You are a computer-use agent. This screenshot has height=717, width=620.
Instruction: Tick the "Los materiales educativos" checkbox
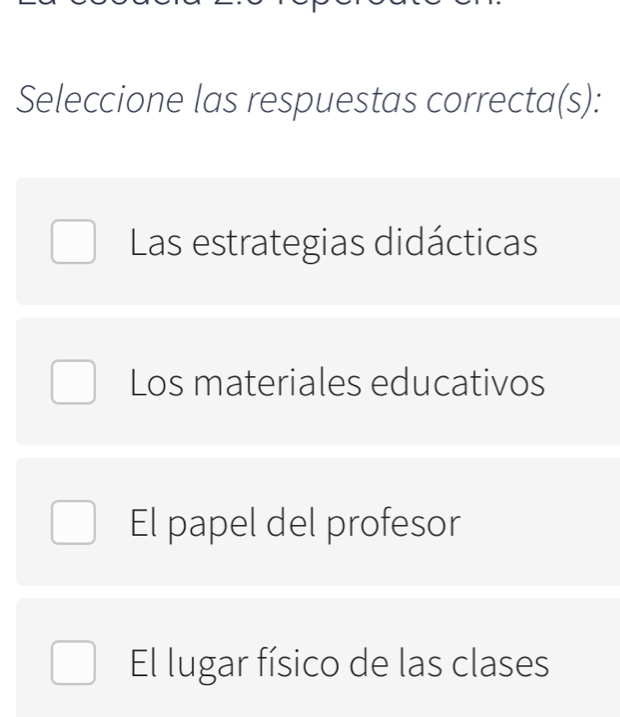(74, 382)
